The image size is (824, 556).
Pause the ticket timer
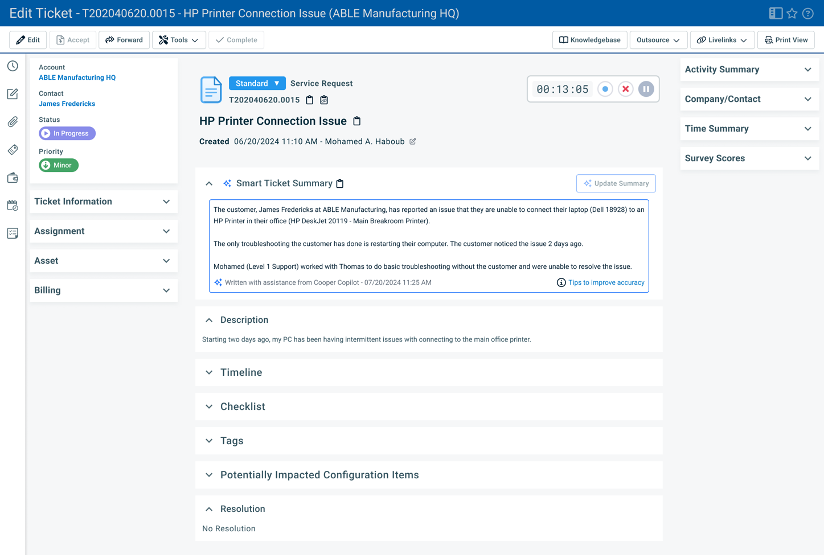pyautogui.click(x=646, y=89)
